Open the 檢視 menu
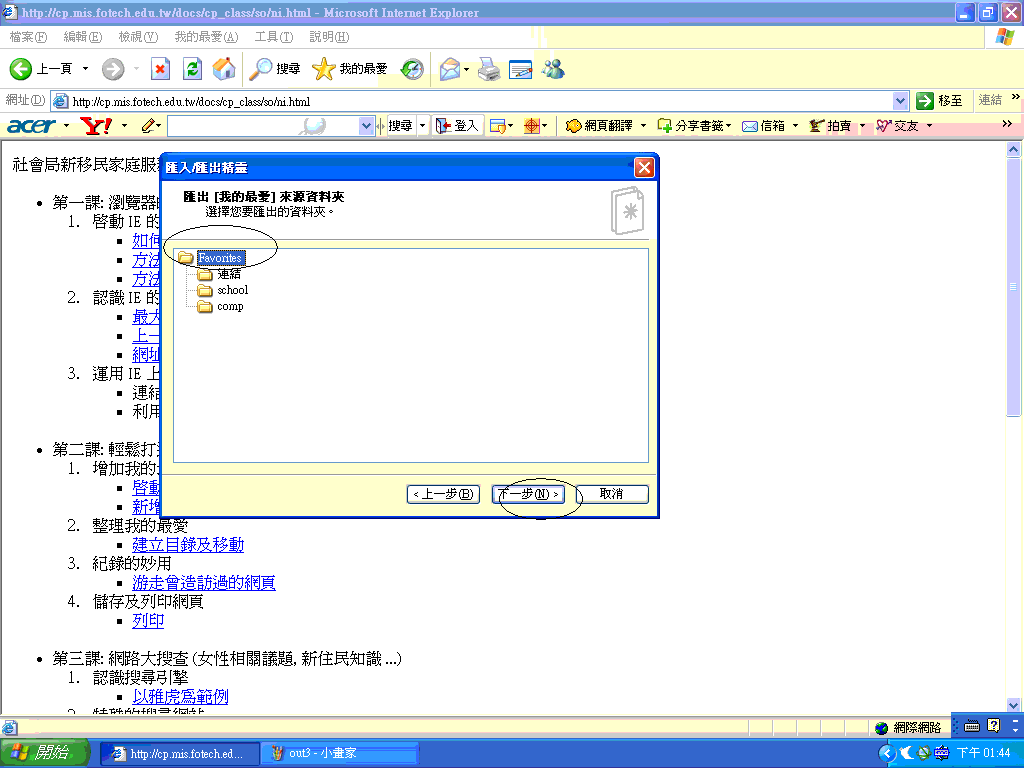The image size is (1024, 768). pos(138,37)
